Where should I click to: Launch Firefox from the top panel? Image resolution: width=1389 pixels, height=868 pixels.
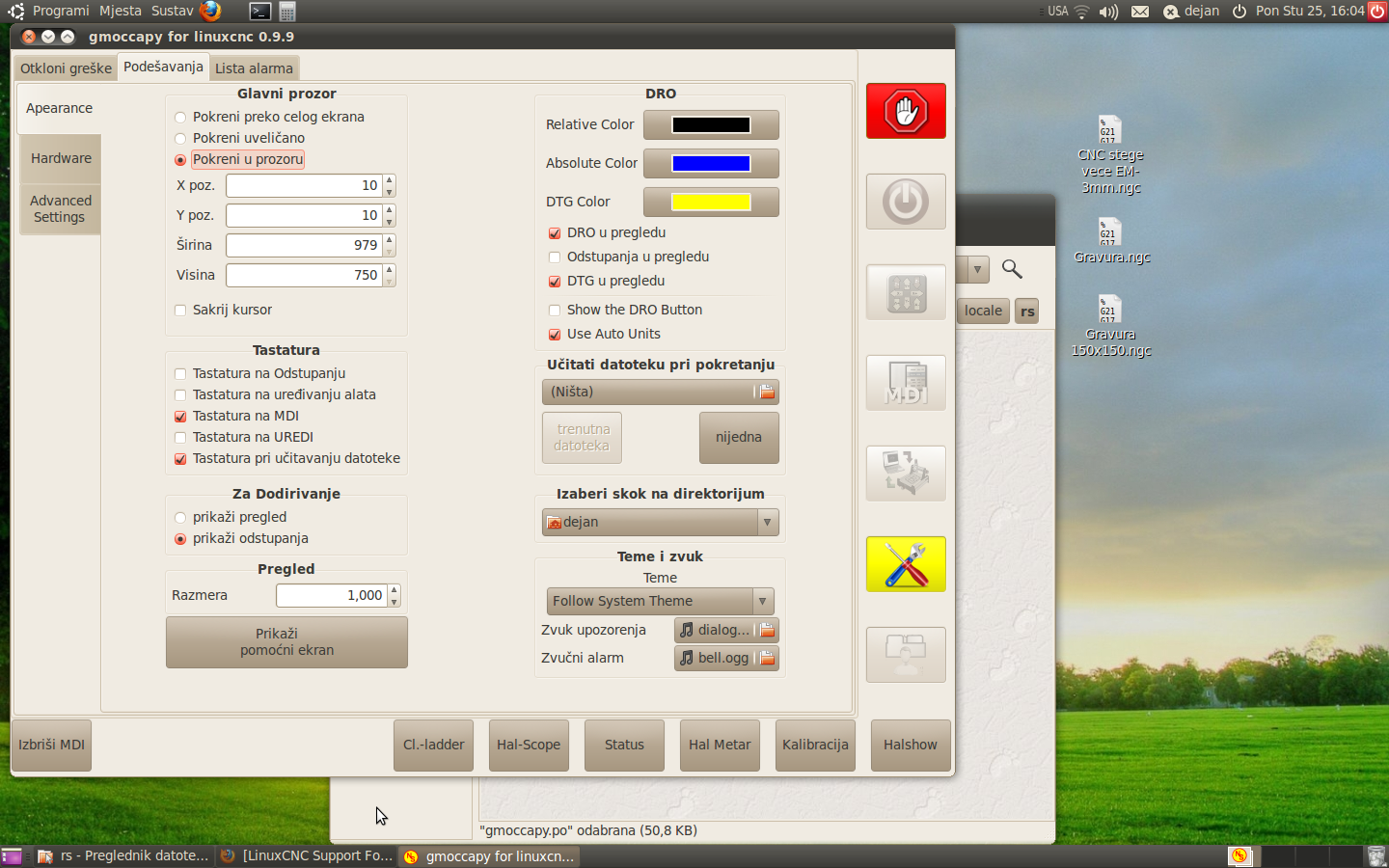(x=210, y=11)
